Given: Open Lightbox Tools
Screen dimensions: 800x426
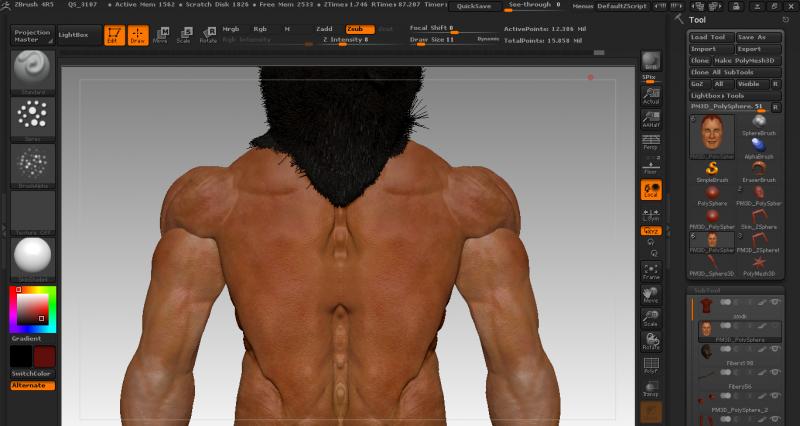Looking at the screenshot, I should 735,96.
